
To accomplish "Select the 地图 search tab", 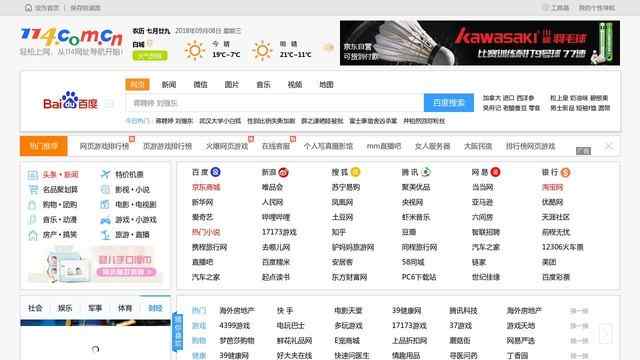I will (x=326, y=84).
